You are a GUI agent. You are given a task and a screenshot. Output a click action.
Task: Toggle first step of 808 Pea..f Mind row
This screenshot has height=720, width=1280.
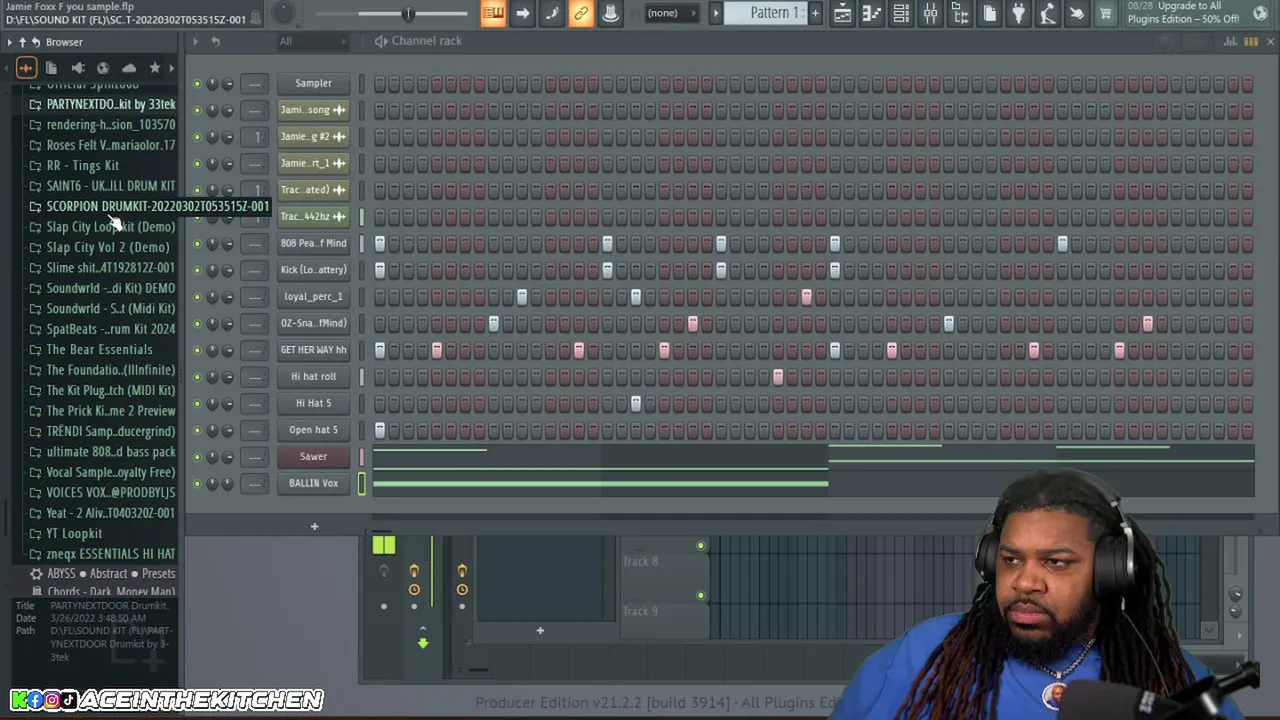coord(380,243)
